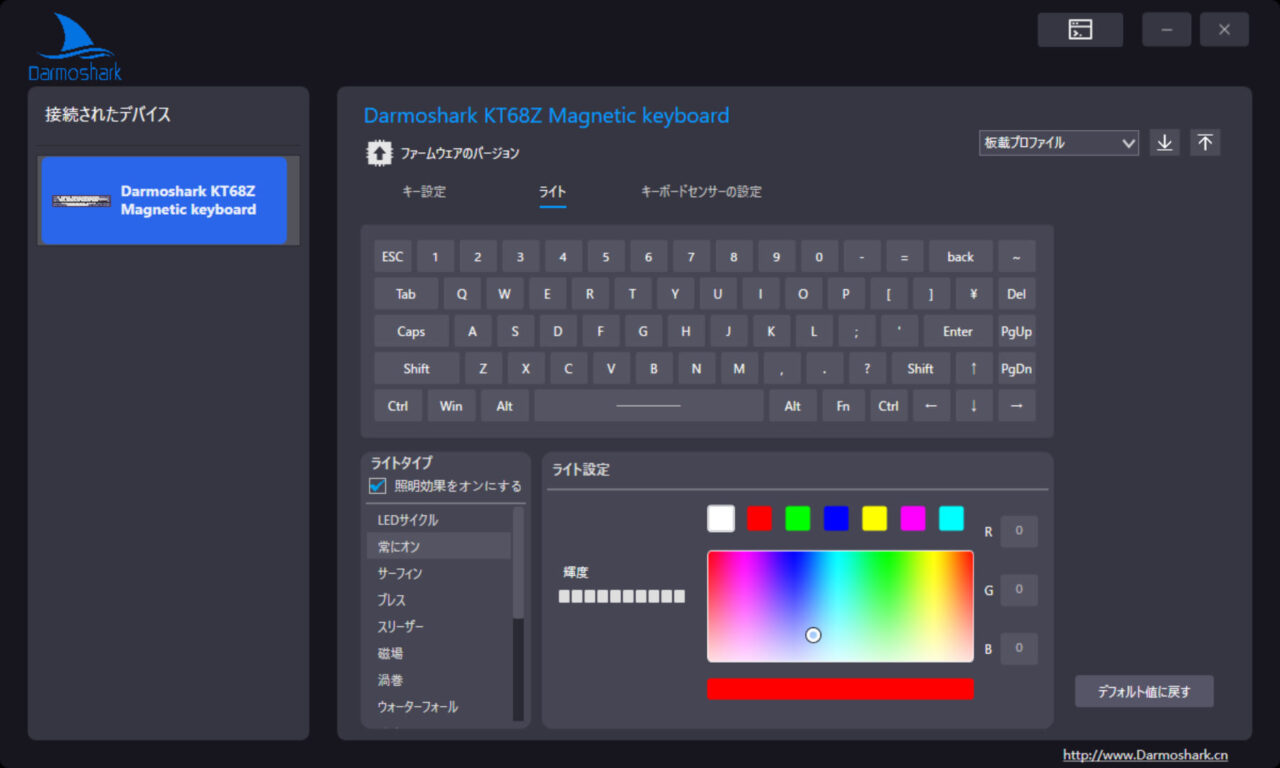
Task: Click the tilde key on keyboard layout
Action: (x=1017, y=257)
